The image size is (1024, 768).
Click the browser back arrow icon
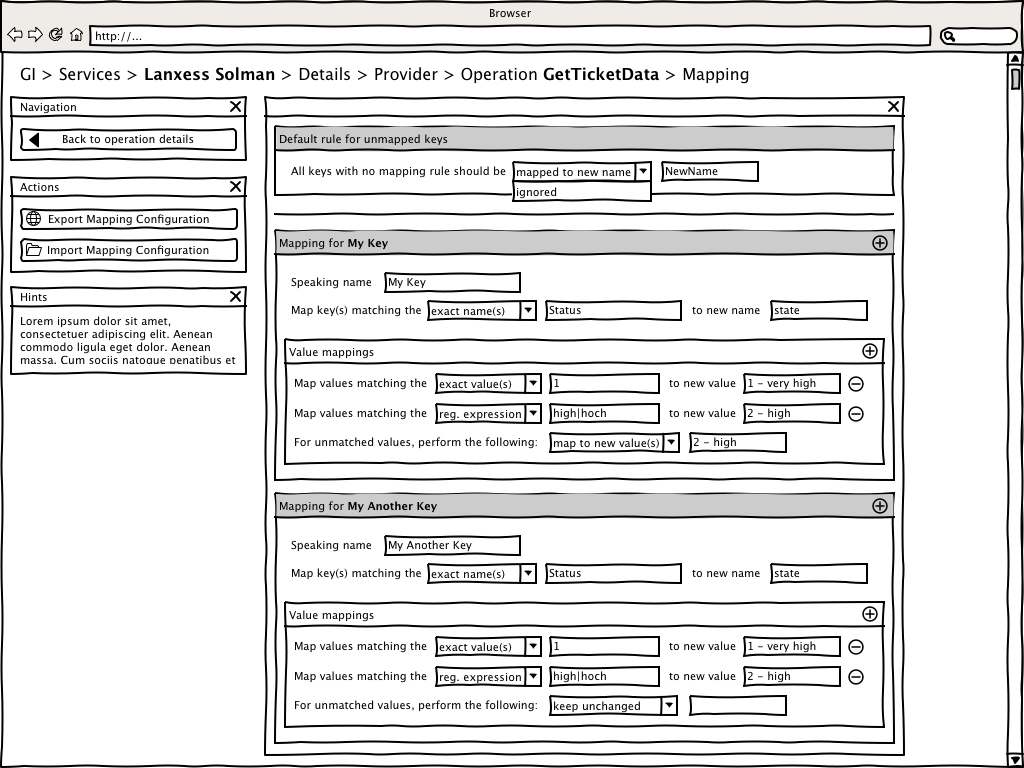[15, 35]
